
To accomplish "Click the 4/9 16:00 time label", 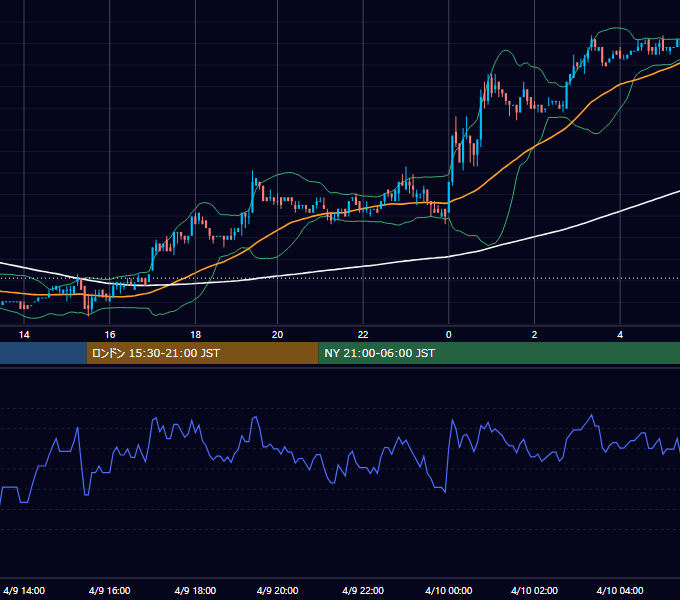I will (x=109, y=590).
